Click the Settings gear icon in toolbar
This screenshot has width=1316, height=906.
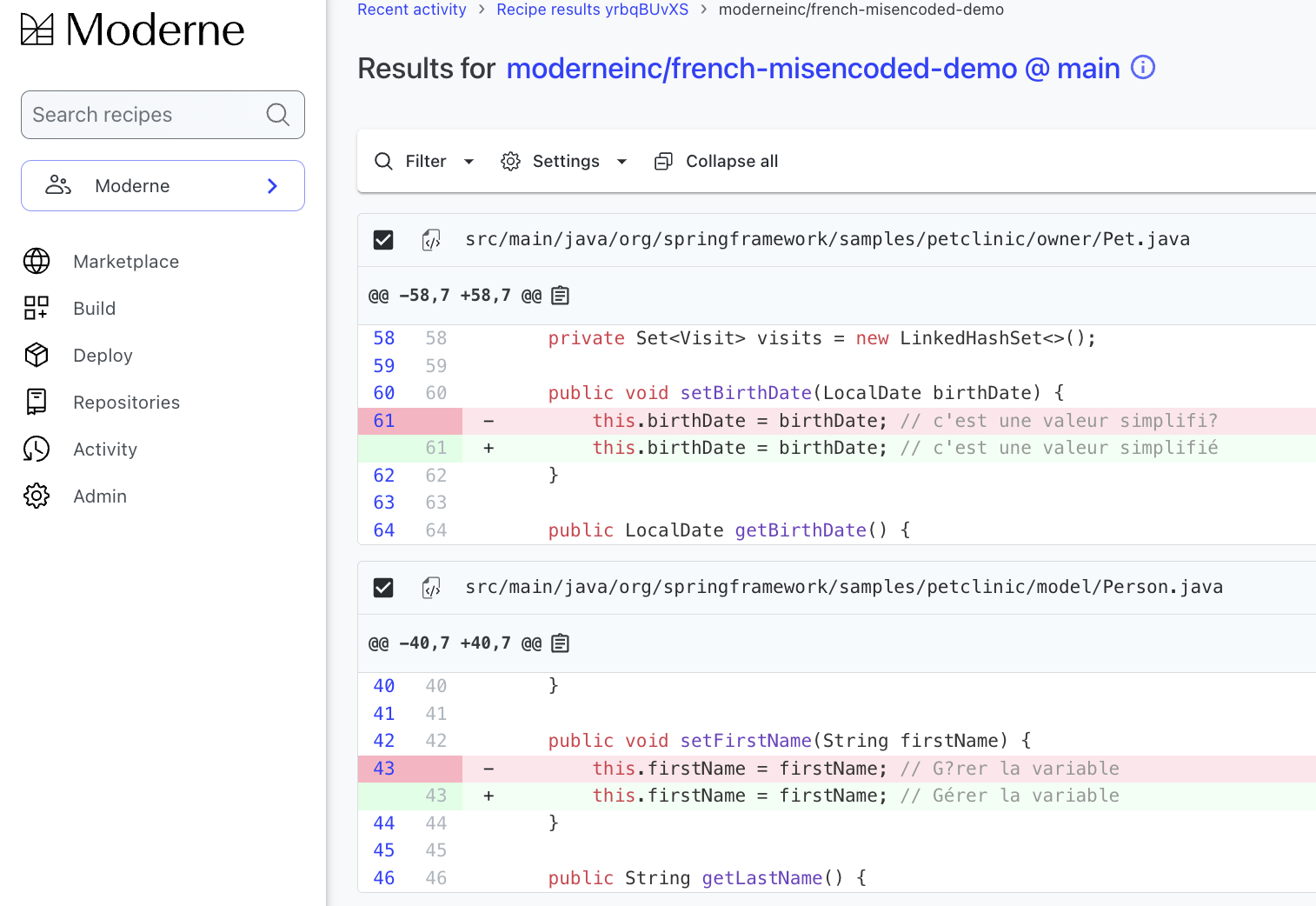click(x=510, y=161)
